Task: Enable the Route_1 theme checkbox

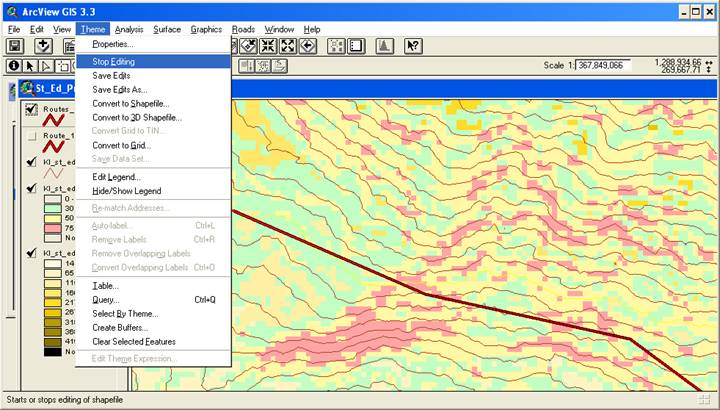Action: point(31,136)
